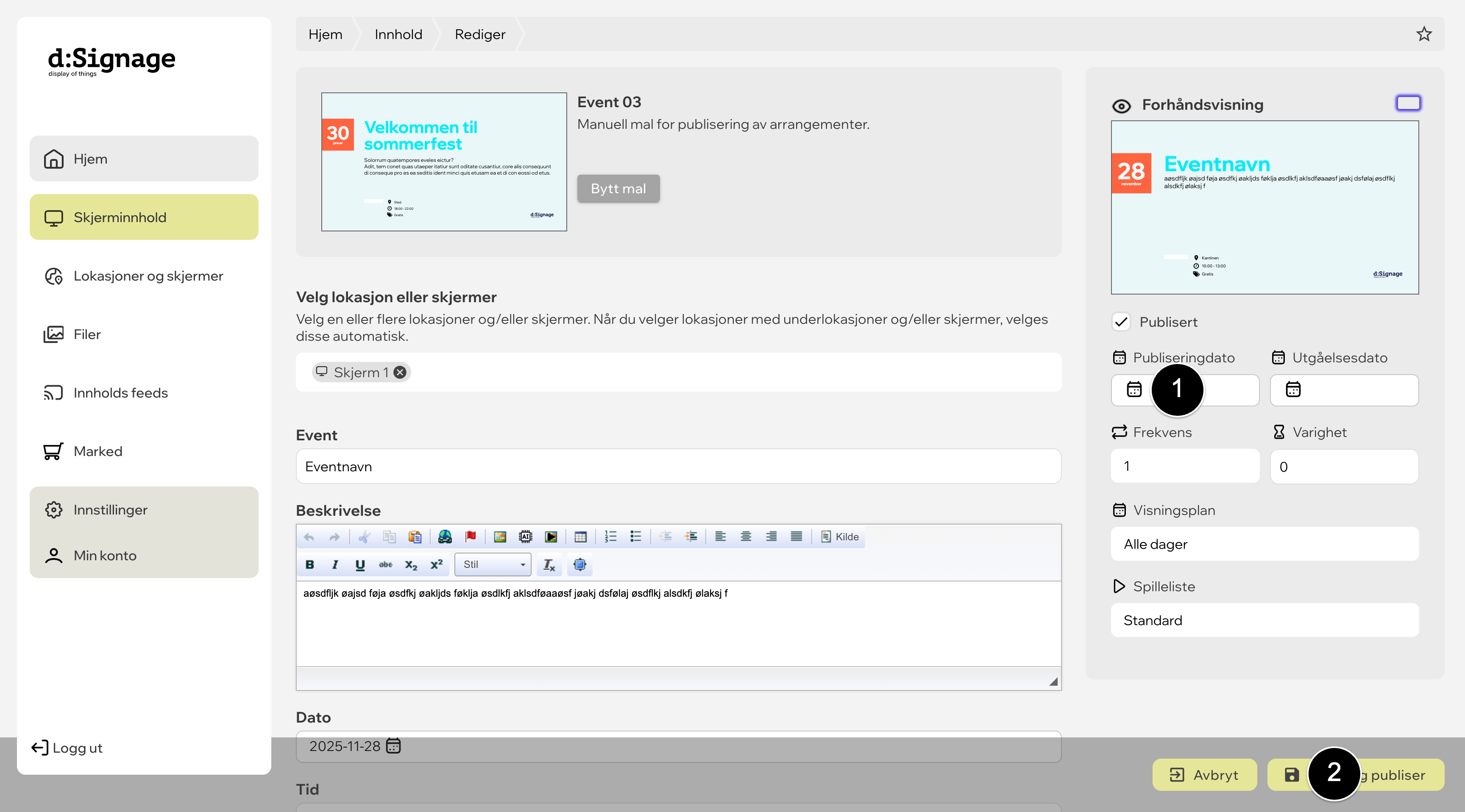Align description text to the right
The height and width of the screenshot is (812, 1465).
tap(771, 537)
